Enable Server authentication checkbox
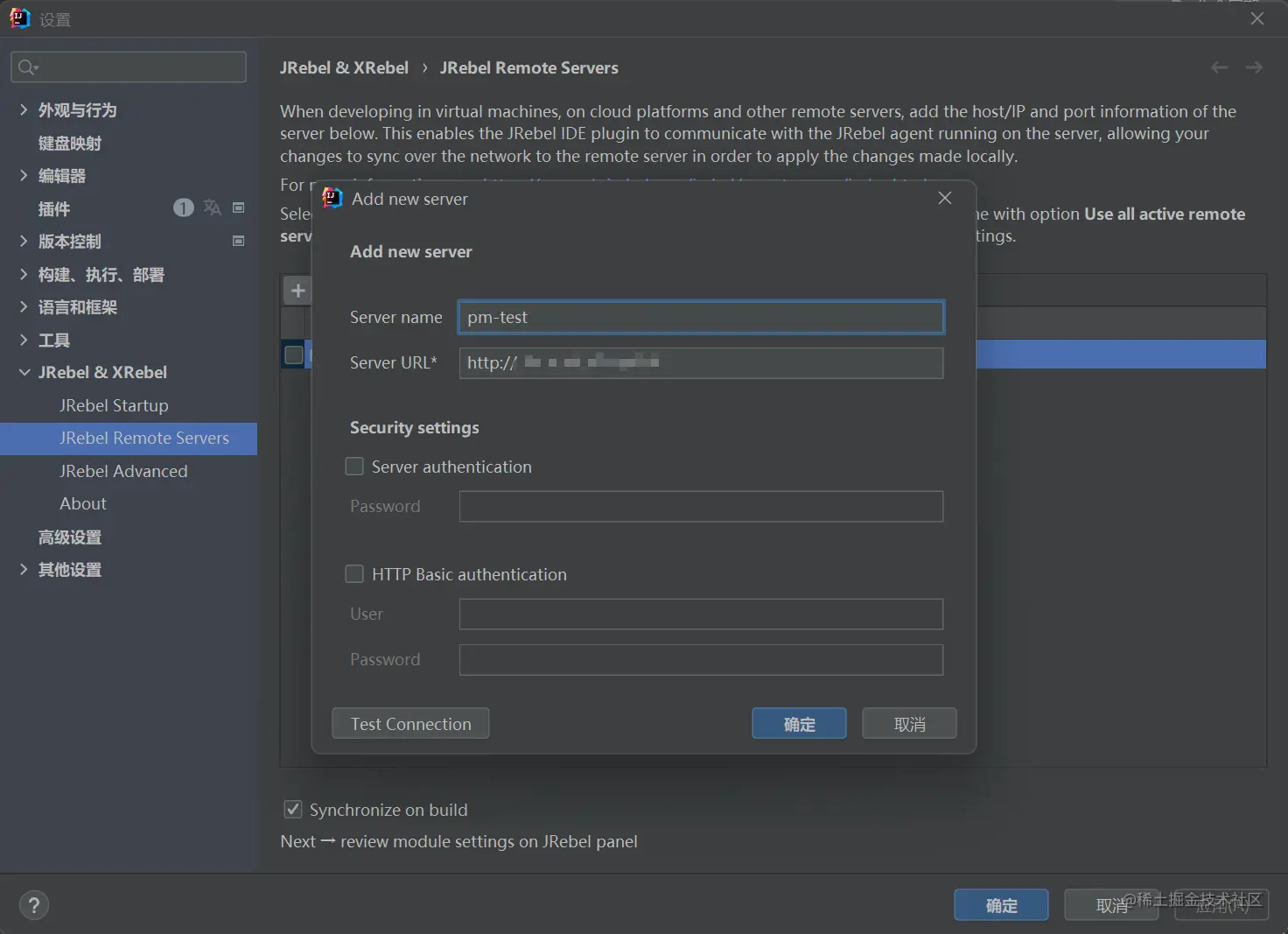 coord(354,467)
